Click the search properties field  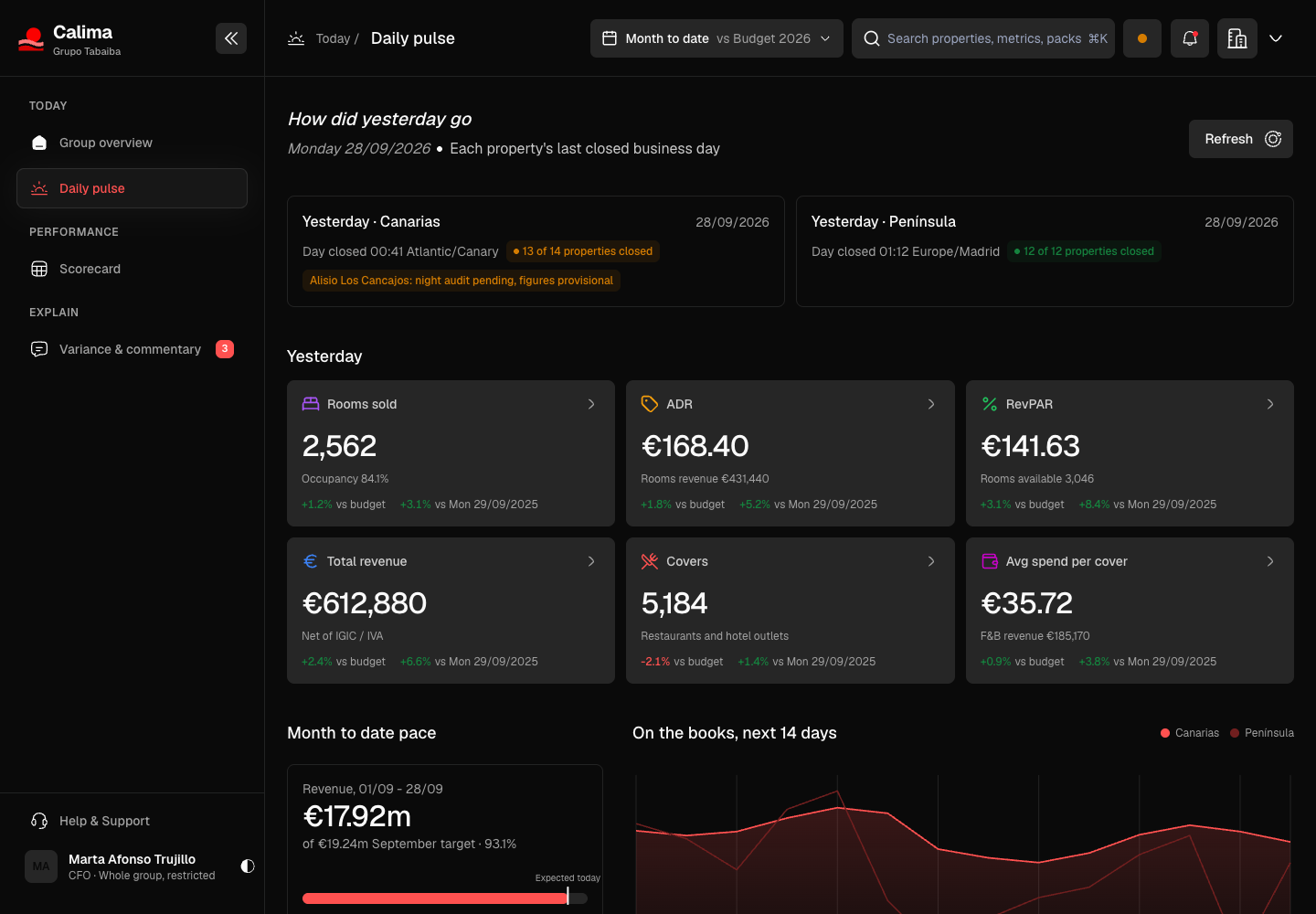(x=983, y=38)
